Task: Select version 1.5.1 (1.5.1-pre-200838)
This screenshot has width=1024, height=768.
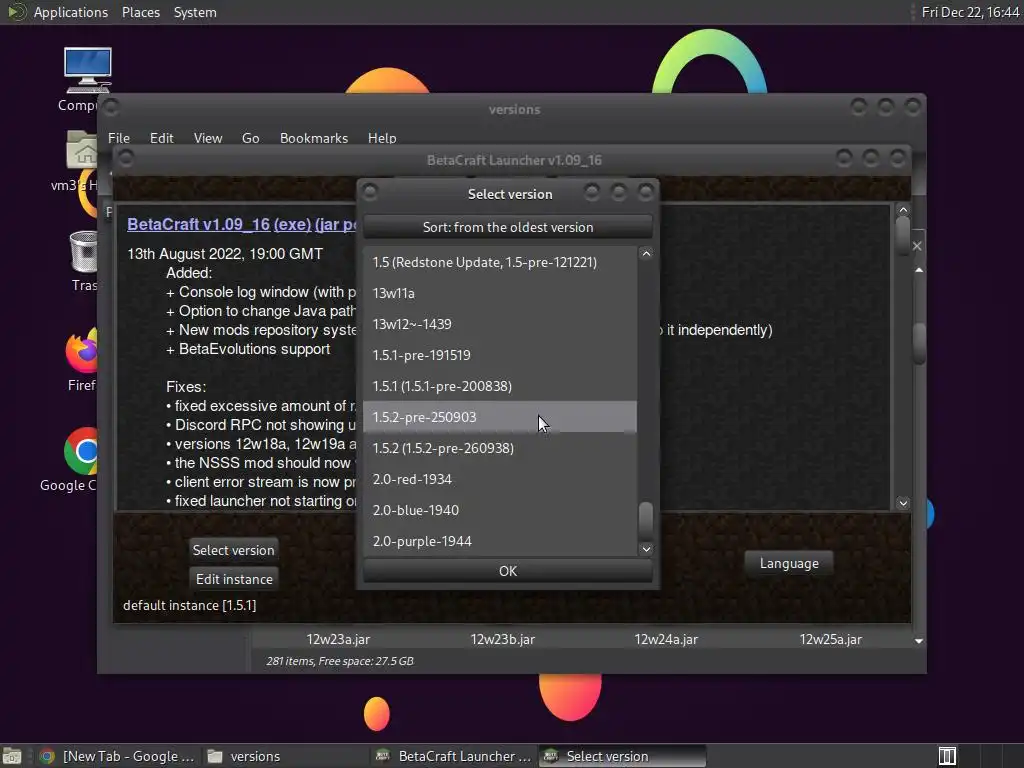Action: 500,386
